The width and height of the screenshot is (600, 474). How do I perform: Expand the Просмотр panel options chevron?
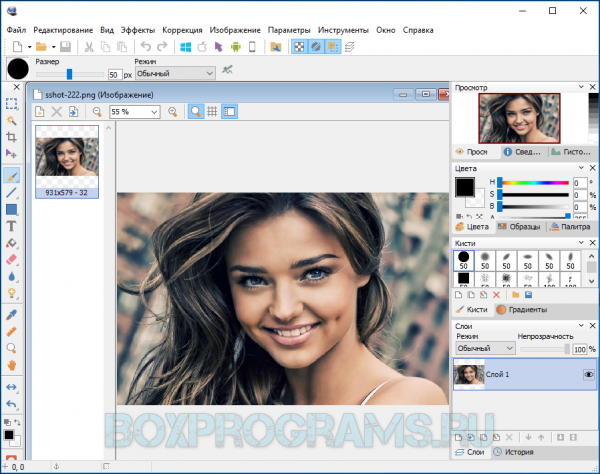pyautogui.click(x=581, y=87)
